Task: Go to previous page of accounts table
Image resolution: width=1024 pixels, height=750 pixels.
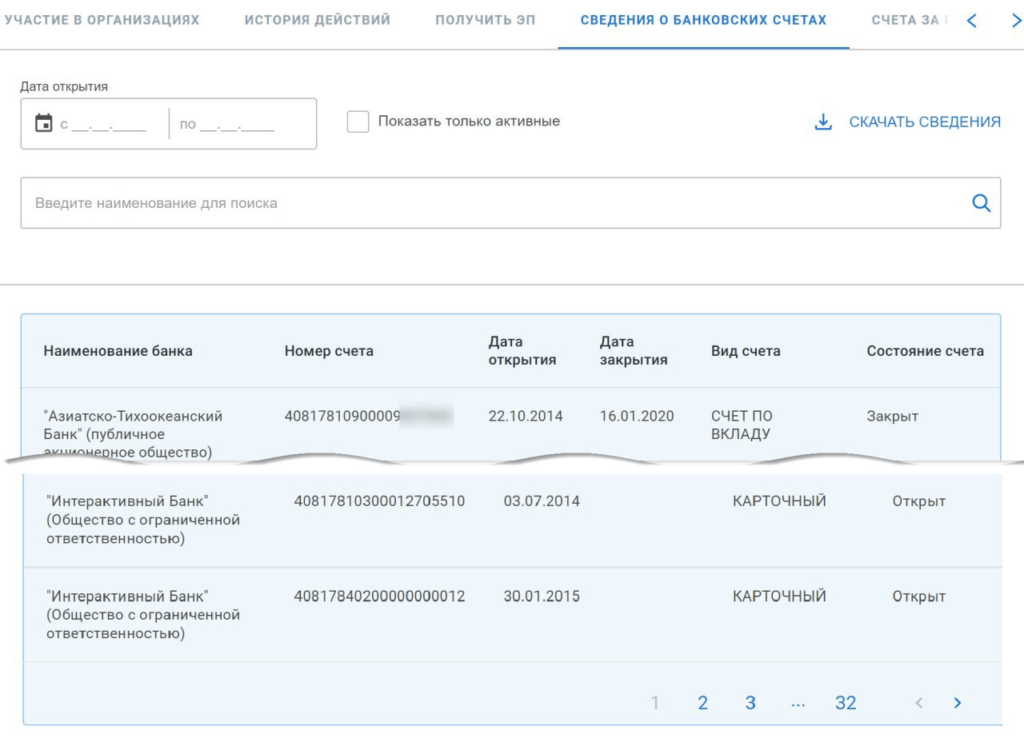Action: (x=919, y=703)
